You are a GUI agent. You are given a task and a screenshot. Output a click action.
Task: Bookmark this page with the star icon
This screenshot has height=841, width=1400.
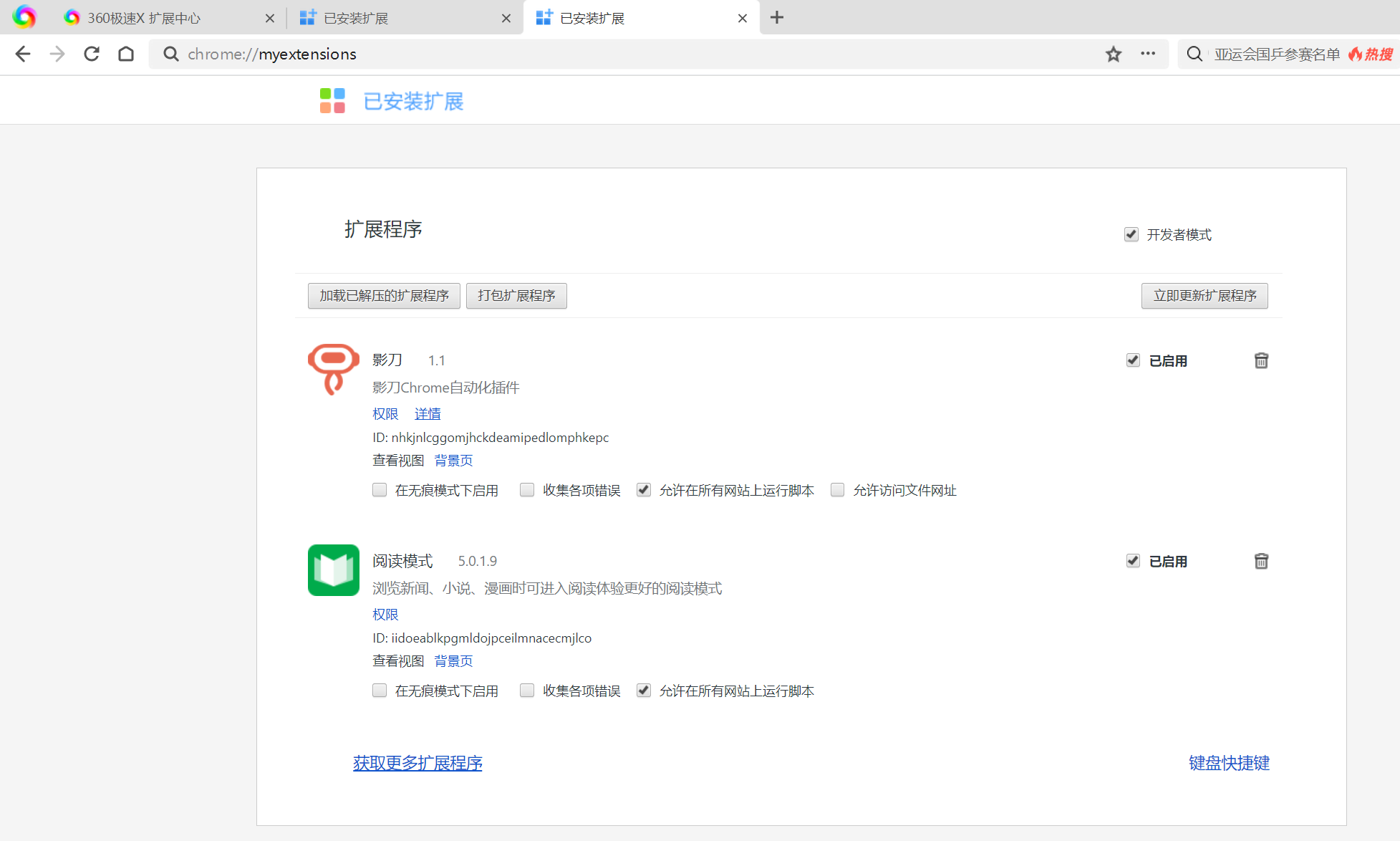click(1113, 54)
